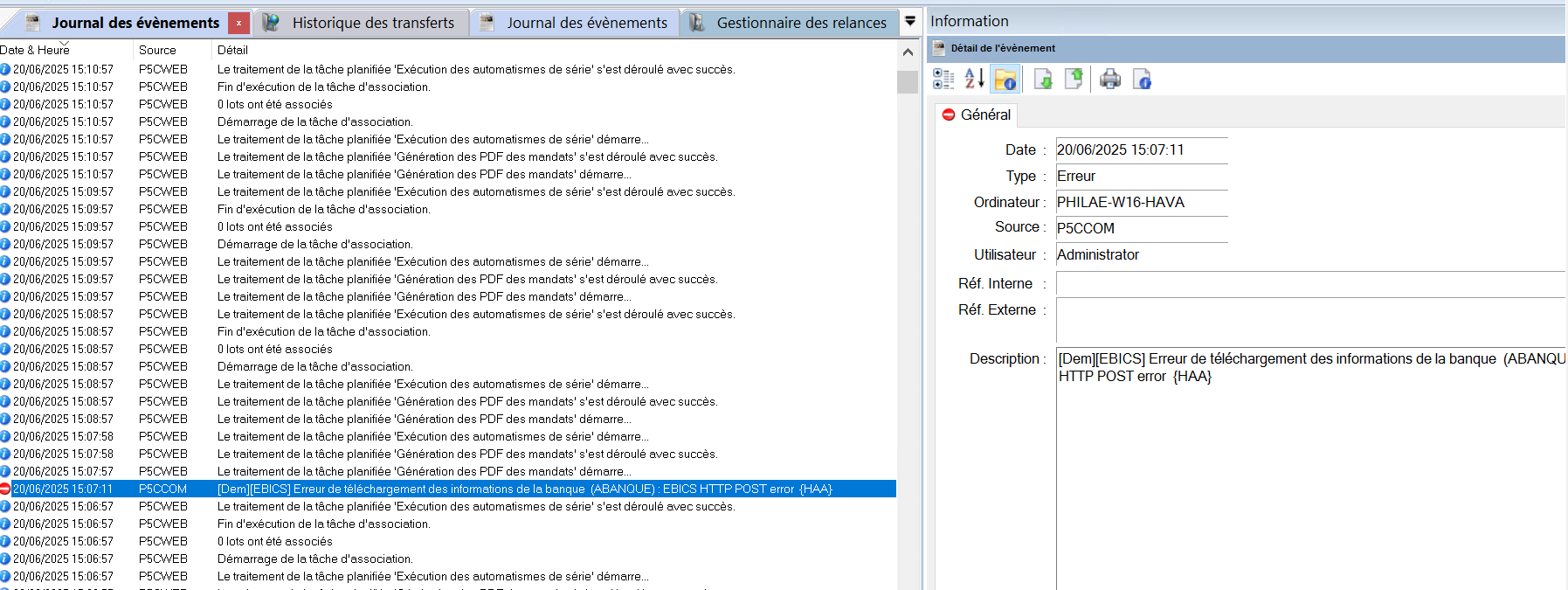The image size is (1568, 590).
Task: Click the Source column header
Action: pos(157,50)
